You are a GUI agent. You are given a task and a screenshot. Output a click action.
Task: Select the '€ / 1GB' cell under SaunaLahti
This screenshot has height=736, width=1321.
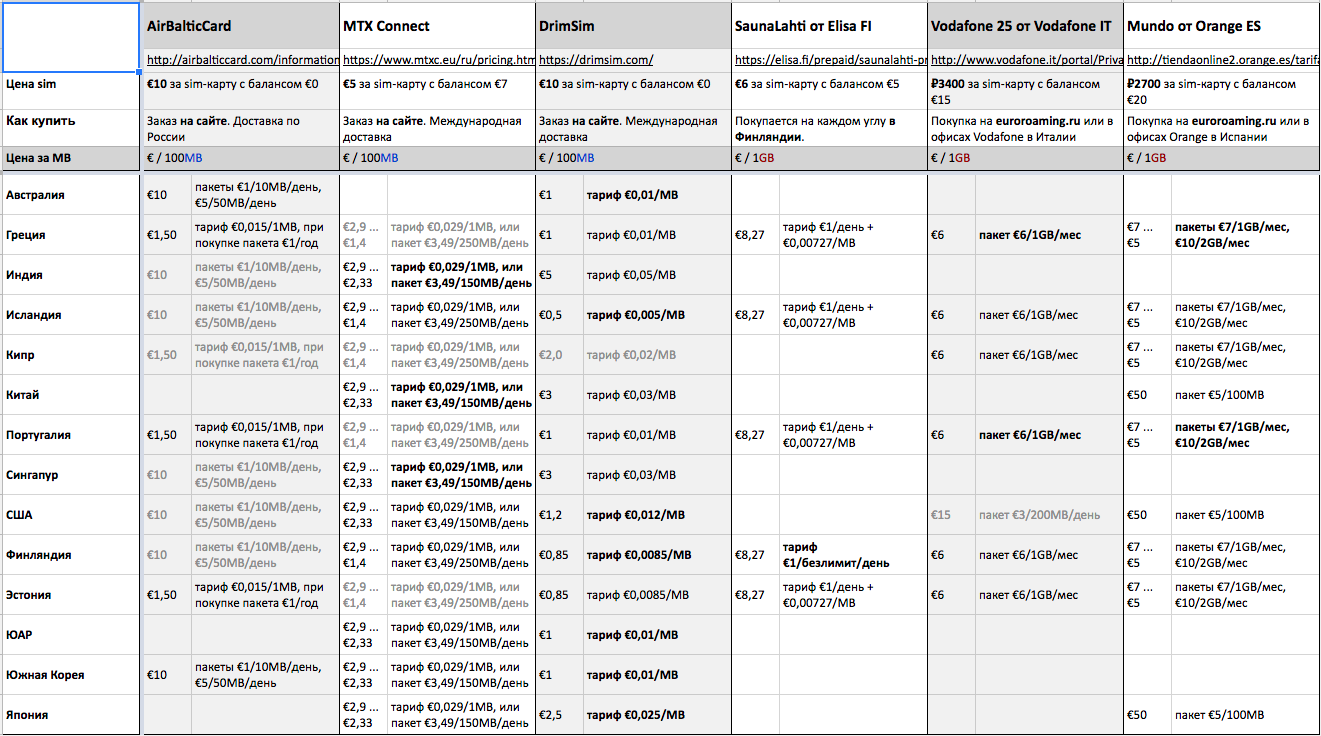(x=831, y=158)
